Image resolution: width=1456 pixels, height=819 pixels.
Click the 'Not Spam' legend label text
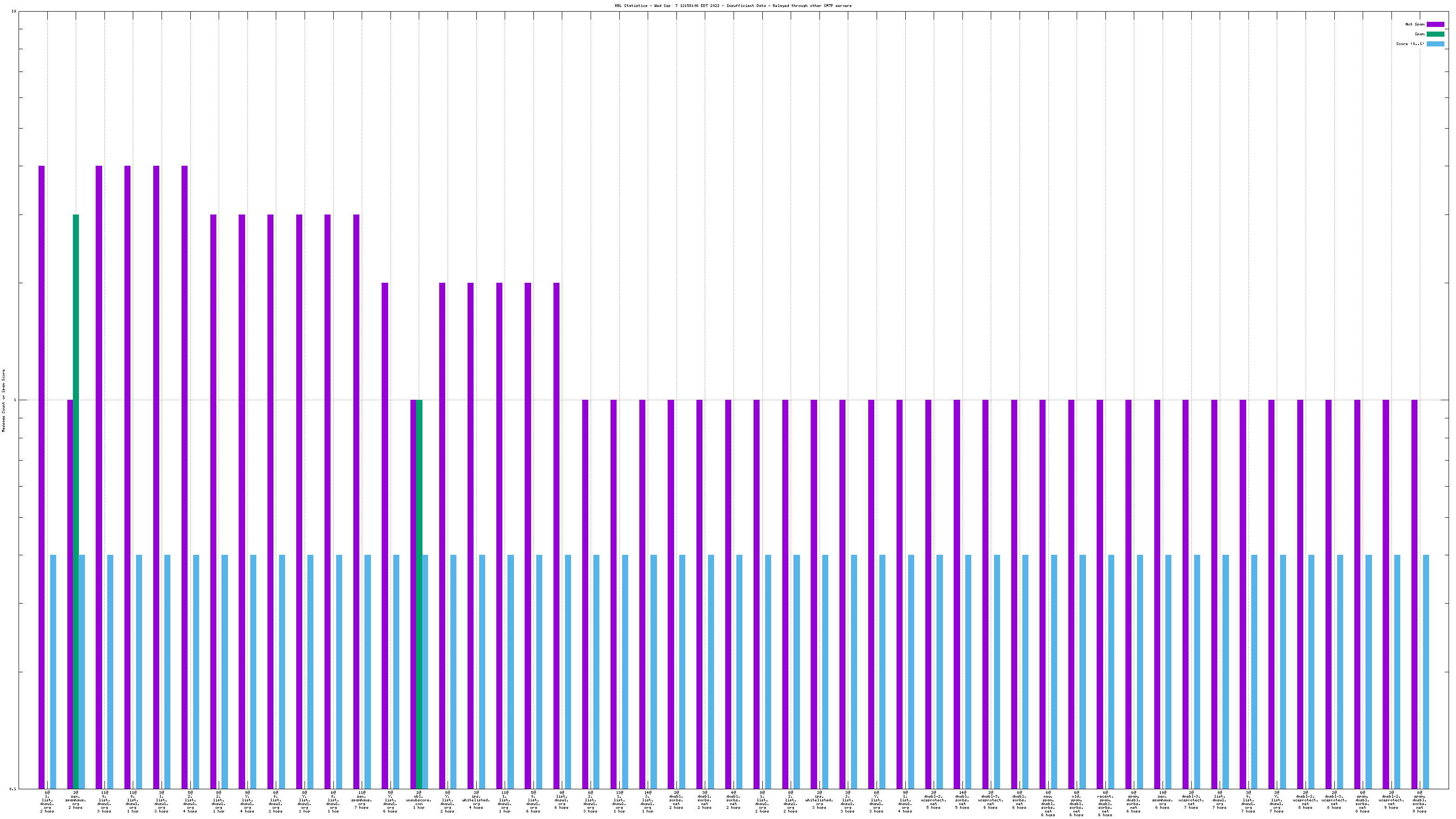(1414, 24)
